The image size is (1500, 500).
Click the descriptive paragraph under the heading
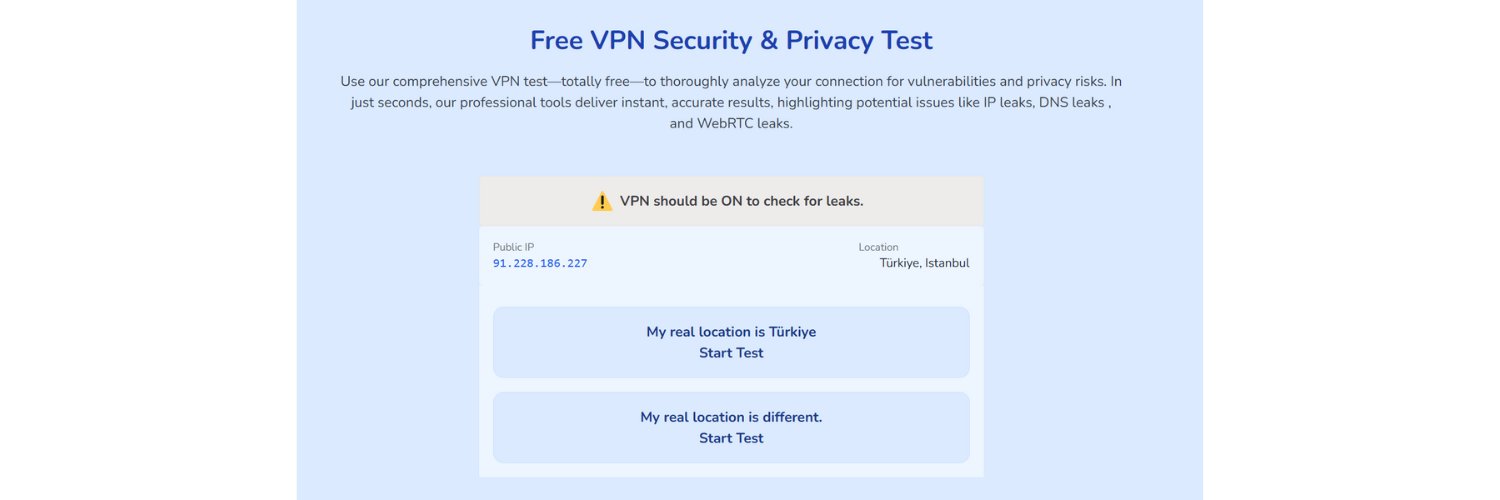point(731,102)
